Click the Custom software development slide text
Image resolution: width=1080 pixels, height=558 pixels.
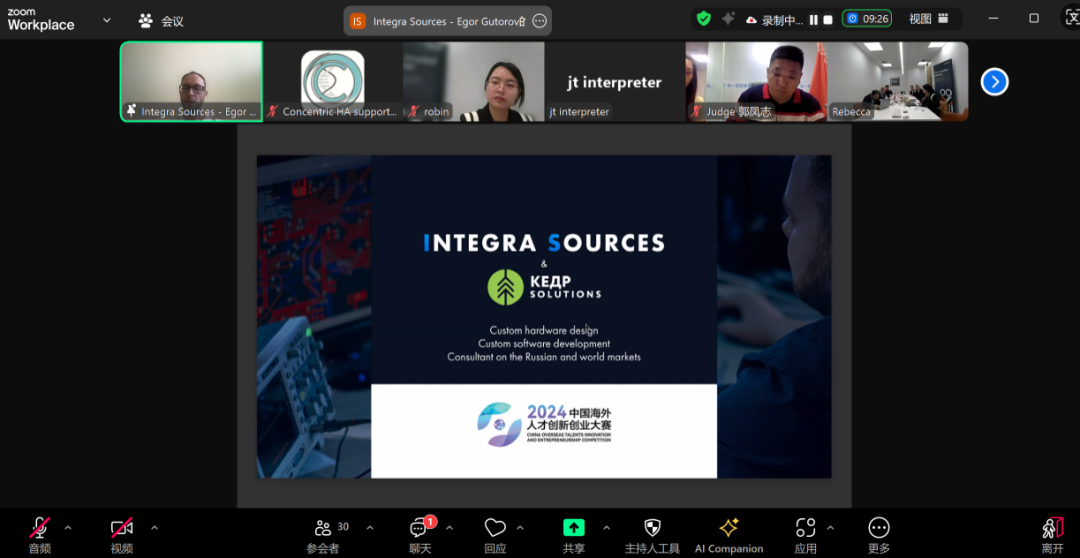[x=544, y=343]
